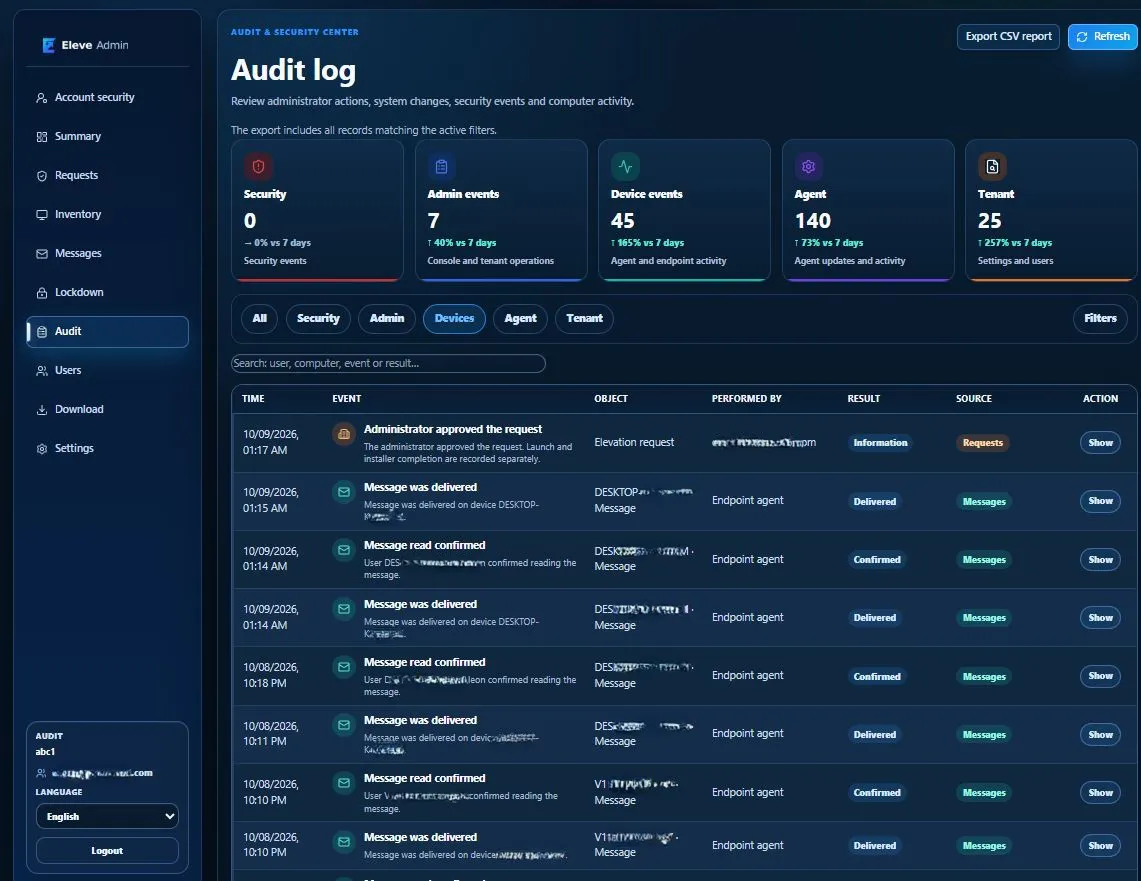Click the Elevation request object cell
This screenshot has width=1141, height=881.
point(634,442)
